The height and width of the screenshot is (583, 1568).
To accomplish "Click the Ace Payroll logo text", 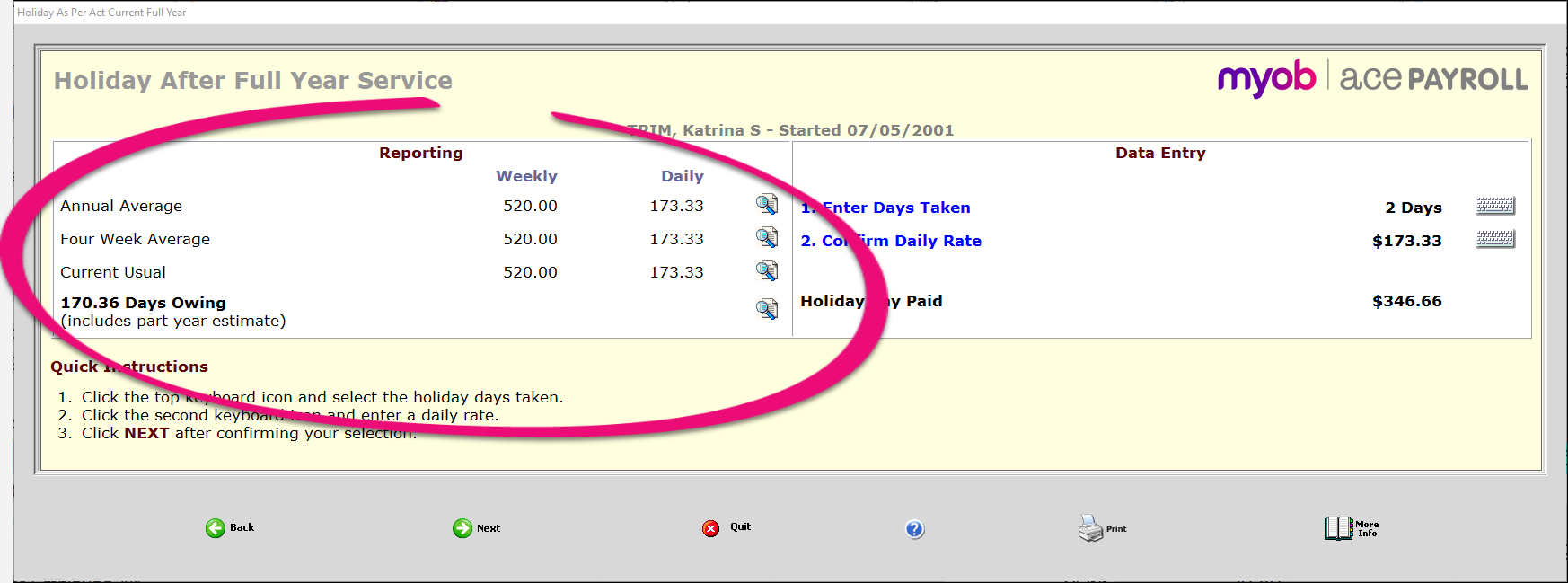I will click(1433, 79).
